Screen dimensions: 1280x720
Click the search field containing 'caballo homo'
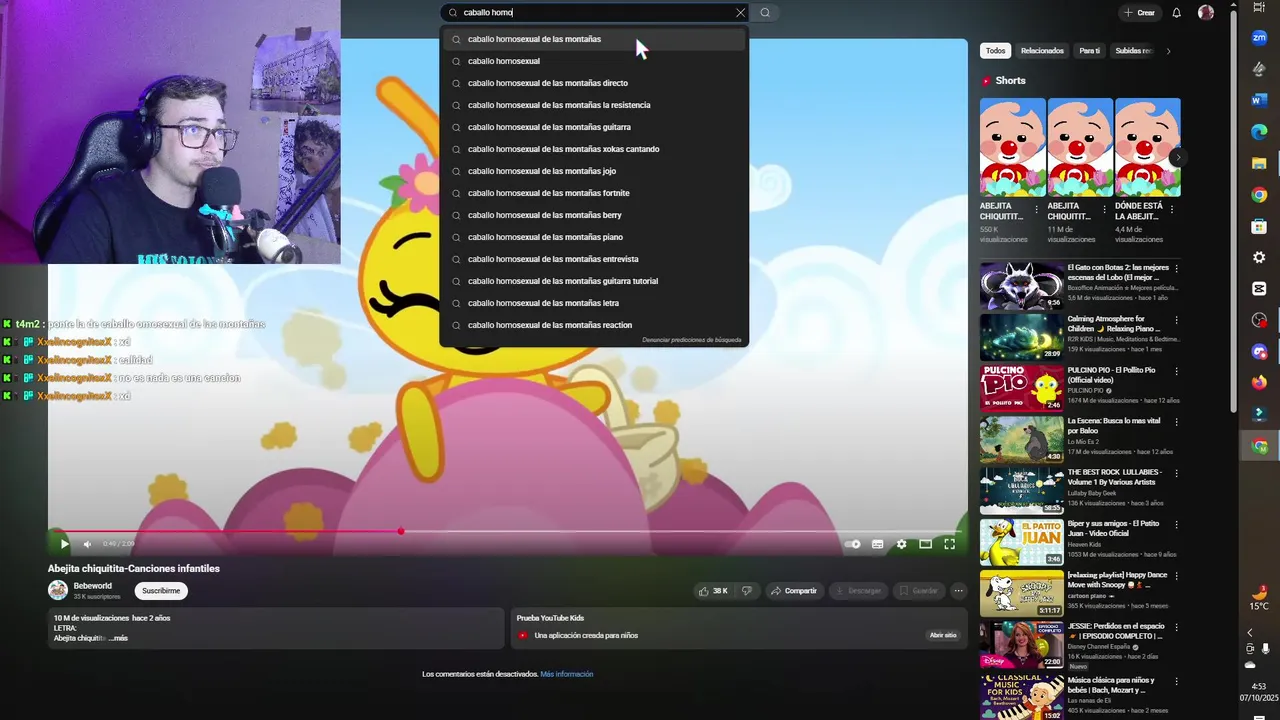tap(596, 13)
